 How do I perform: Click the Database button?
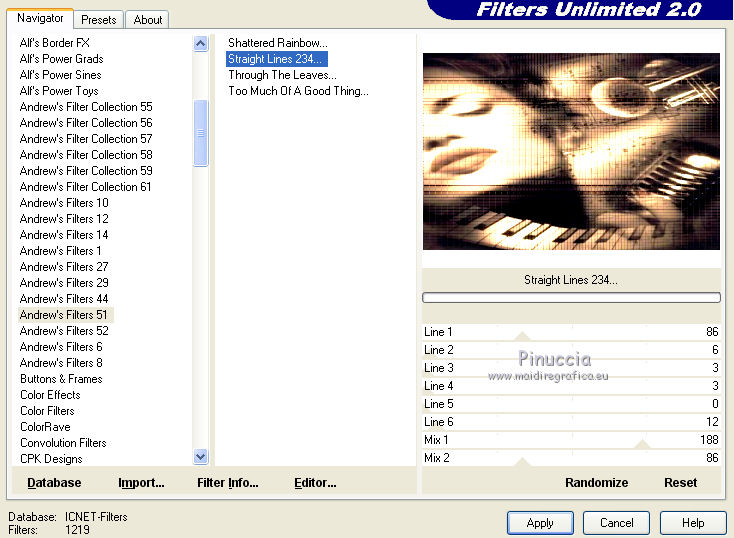pos(54,483)
